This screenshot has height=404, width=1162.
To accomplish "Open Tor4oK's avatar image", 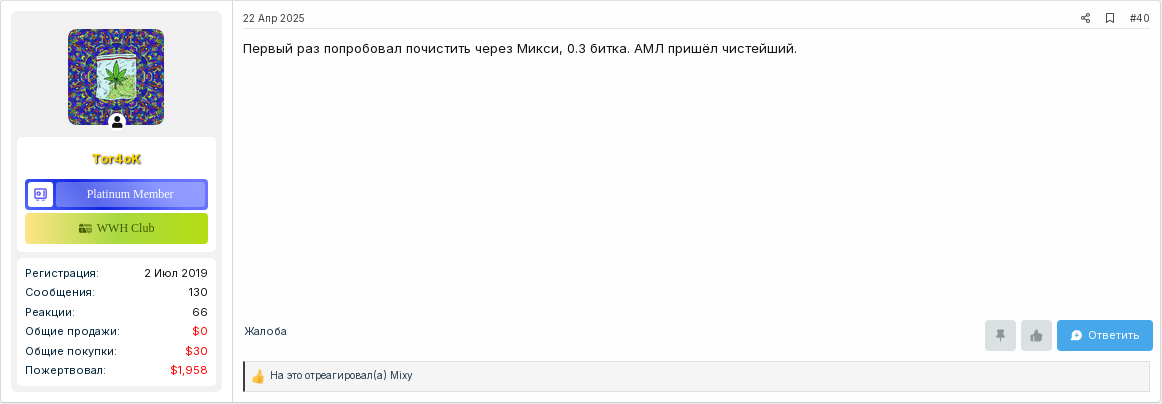I will [116, 77].
